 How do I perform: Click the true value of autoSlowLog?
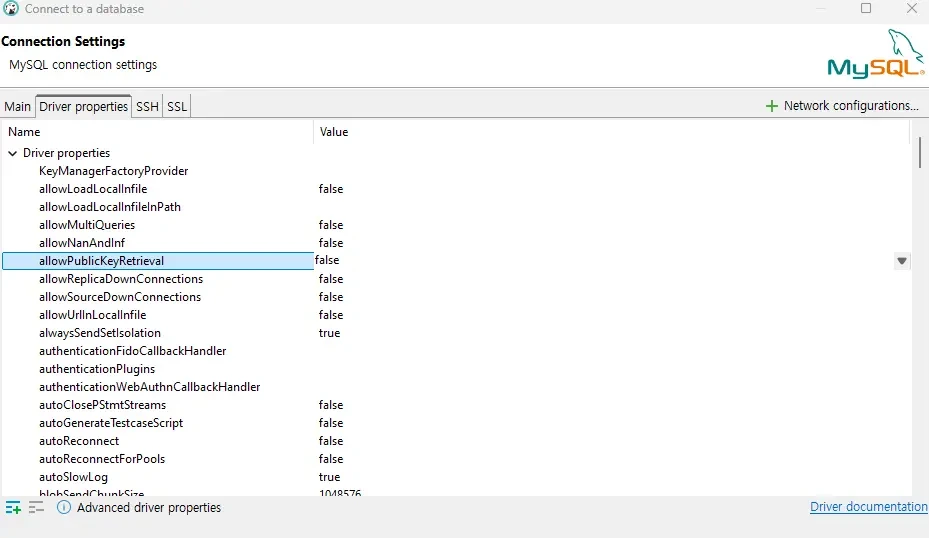[329, 477]
